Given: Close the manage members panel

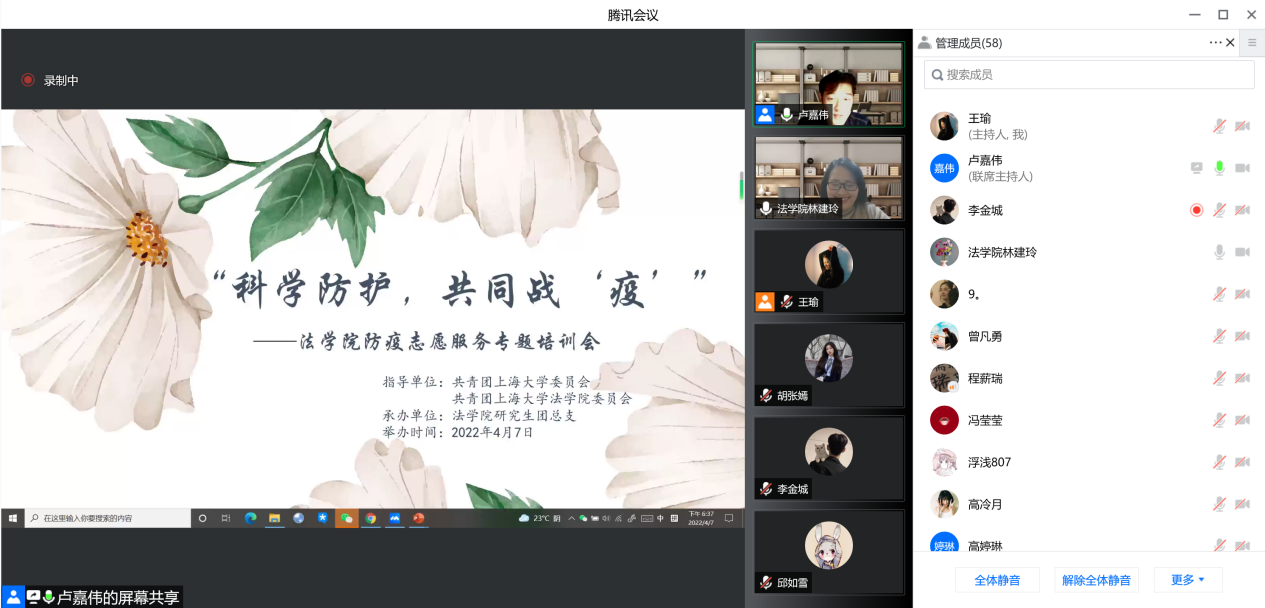Looking at the screenshot, I should coord(1231,42).
